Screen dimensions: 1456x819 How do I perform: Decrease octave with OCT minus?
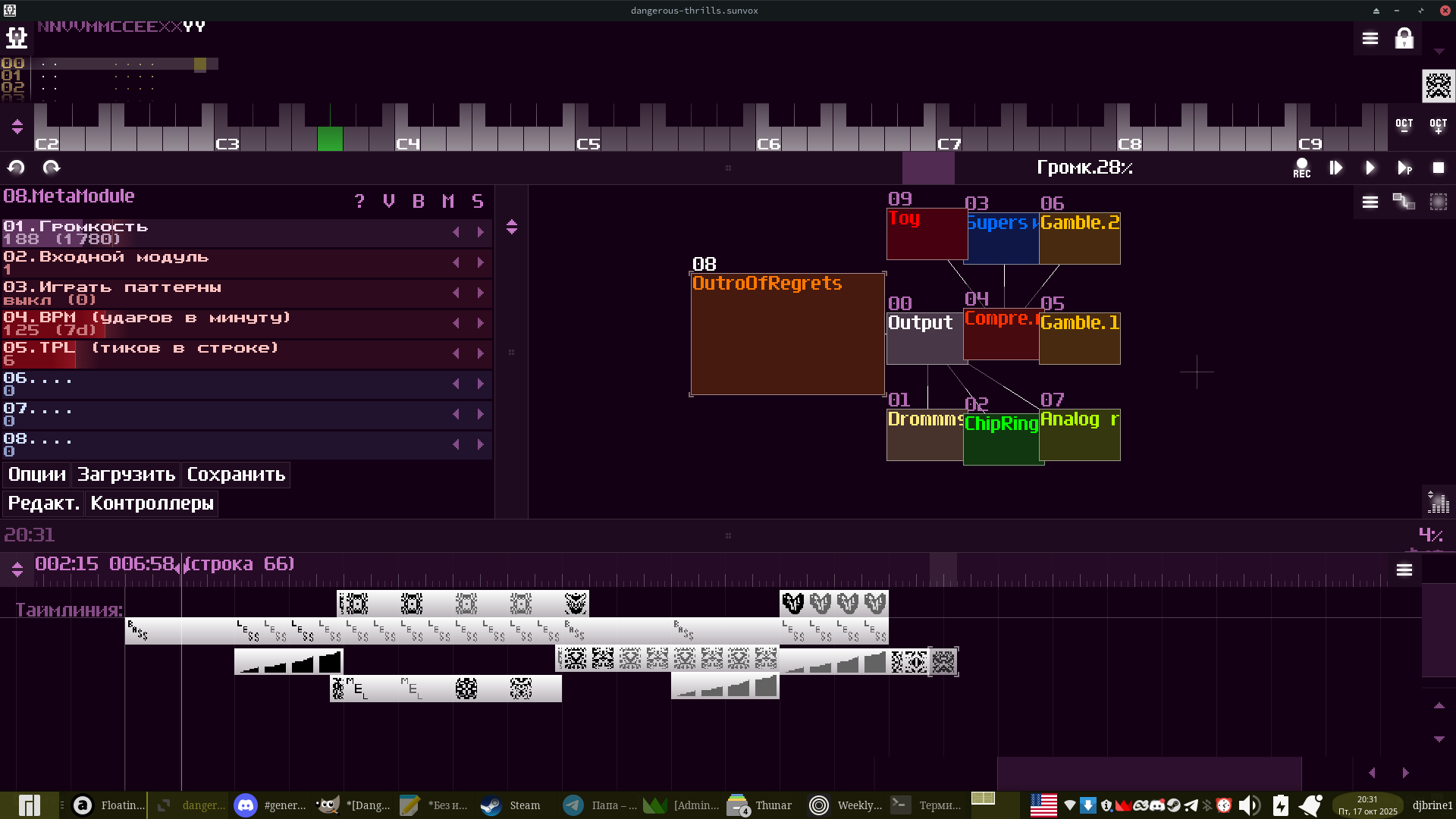pyautogui.click(x=1404, y=126)
